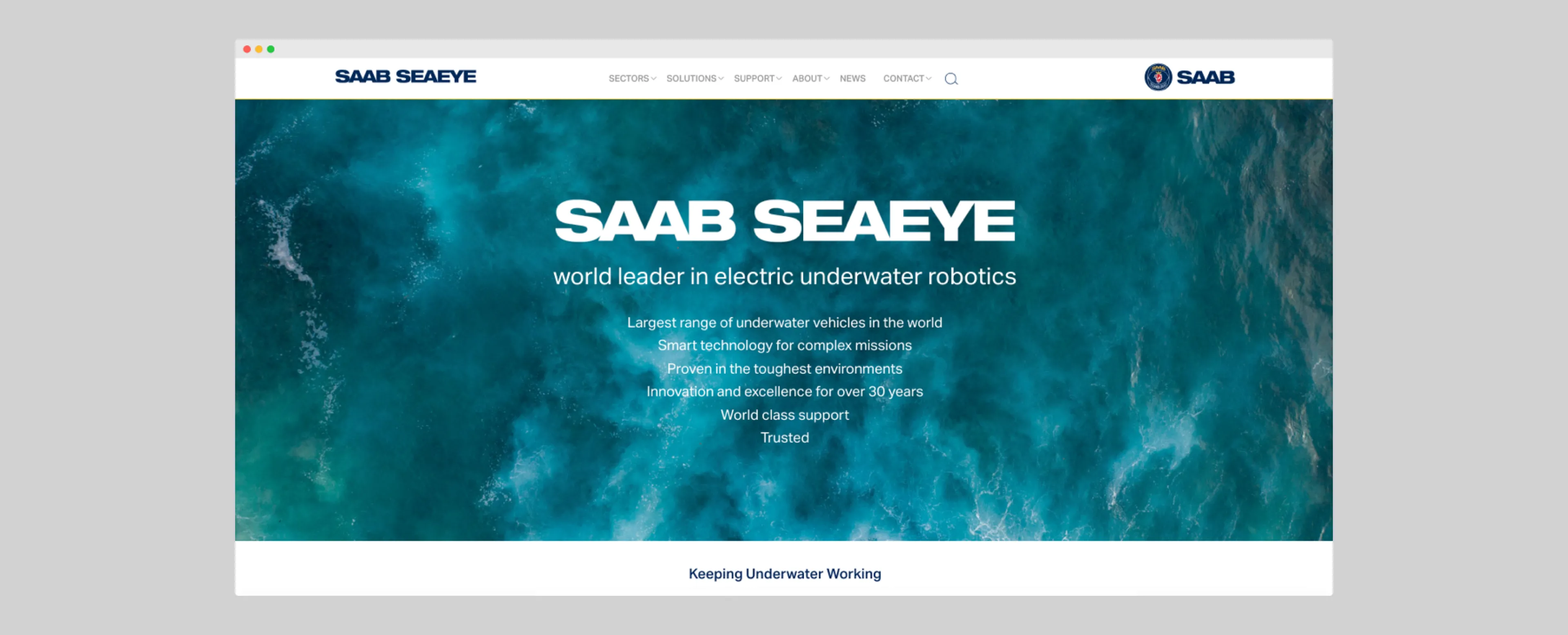Click 'Proven in the toughest environments' text
This screenshot has height=635, width=1568.
tap(784, 368)
